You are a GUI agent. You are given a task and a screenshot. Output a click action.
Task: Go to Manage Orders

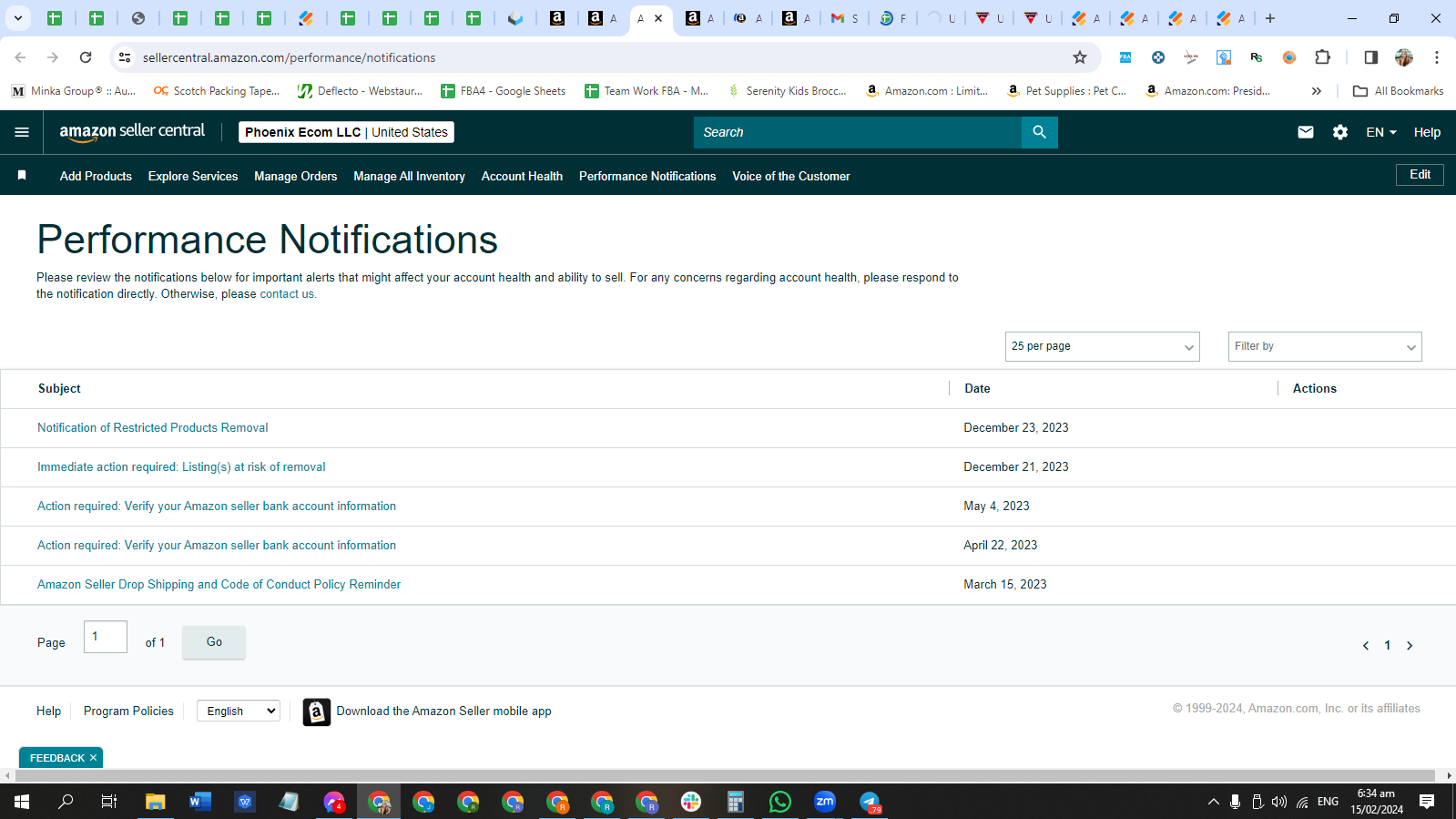[x=295, y=176]
